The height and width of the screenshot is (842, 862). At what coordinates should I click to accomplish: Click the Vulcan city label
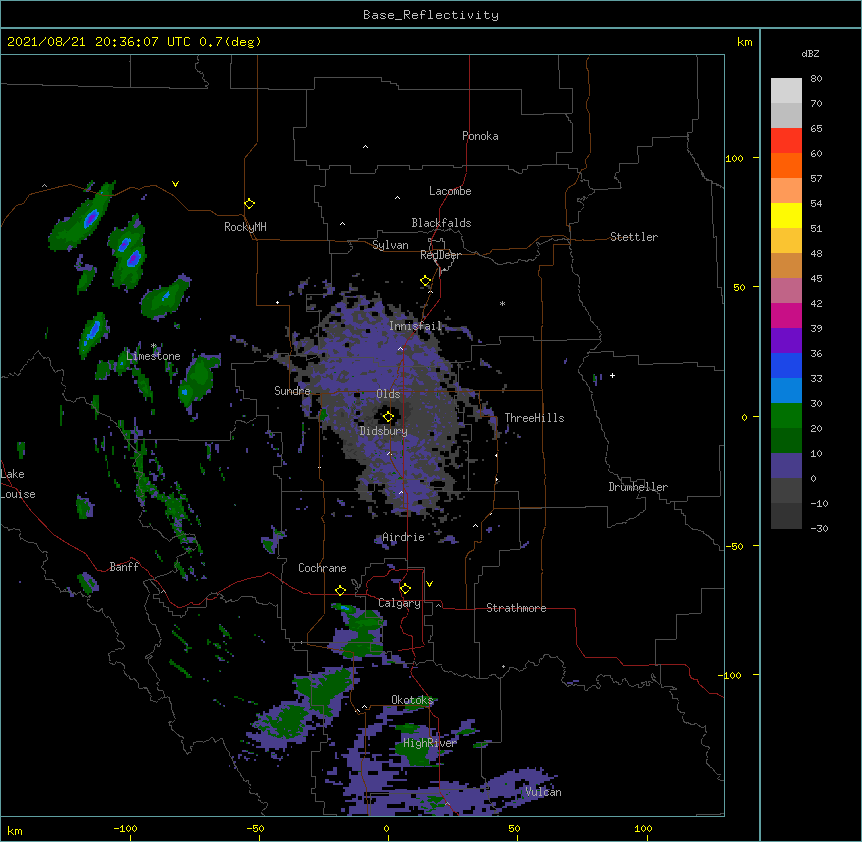pos(543,792)
